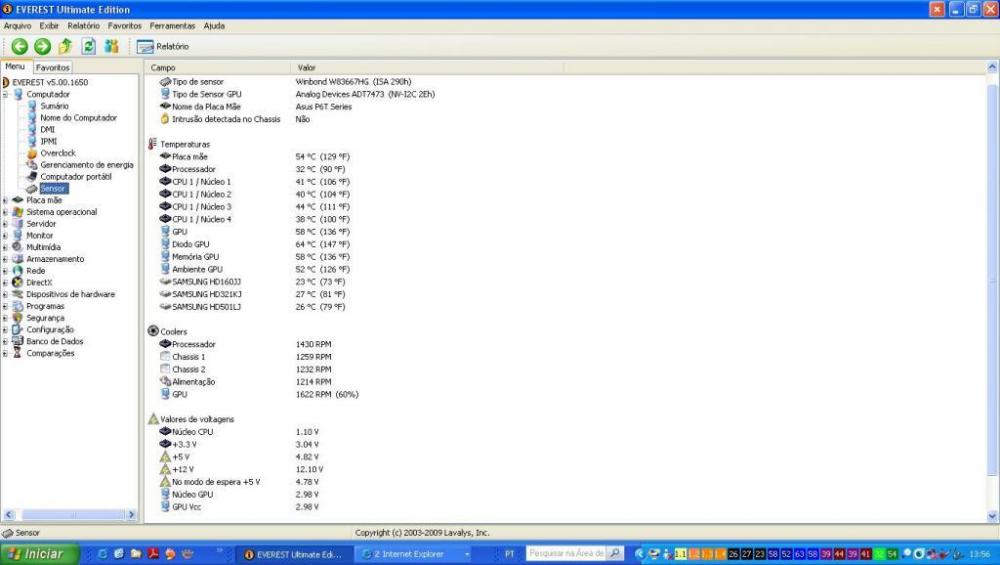Image resolution: width=1000 pixels, height=565 pixels.
Task: Select Overclock in the tree
Action: click(x=57, y=153)
